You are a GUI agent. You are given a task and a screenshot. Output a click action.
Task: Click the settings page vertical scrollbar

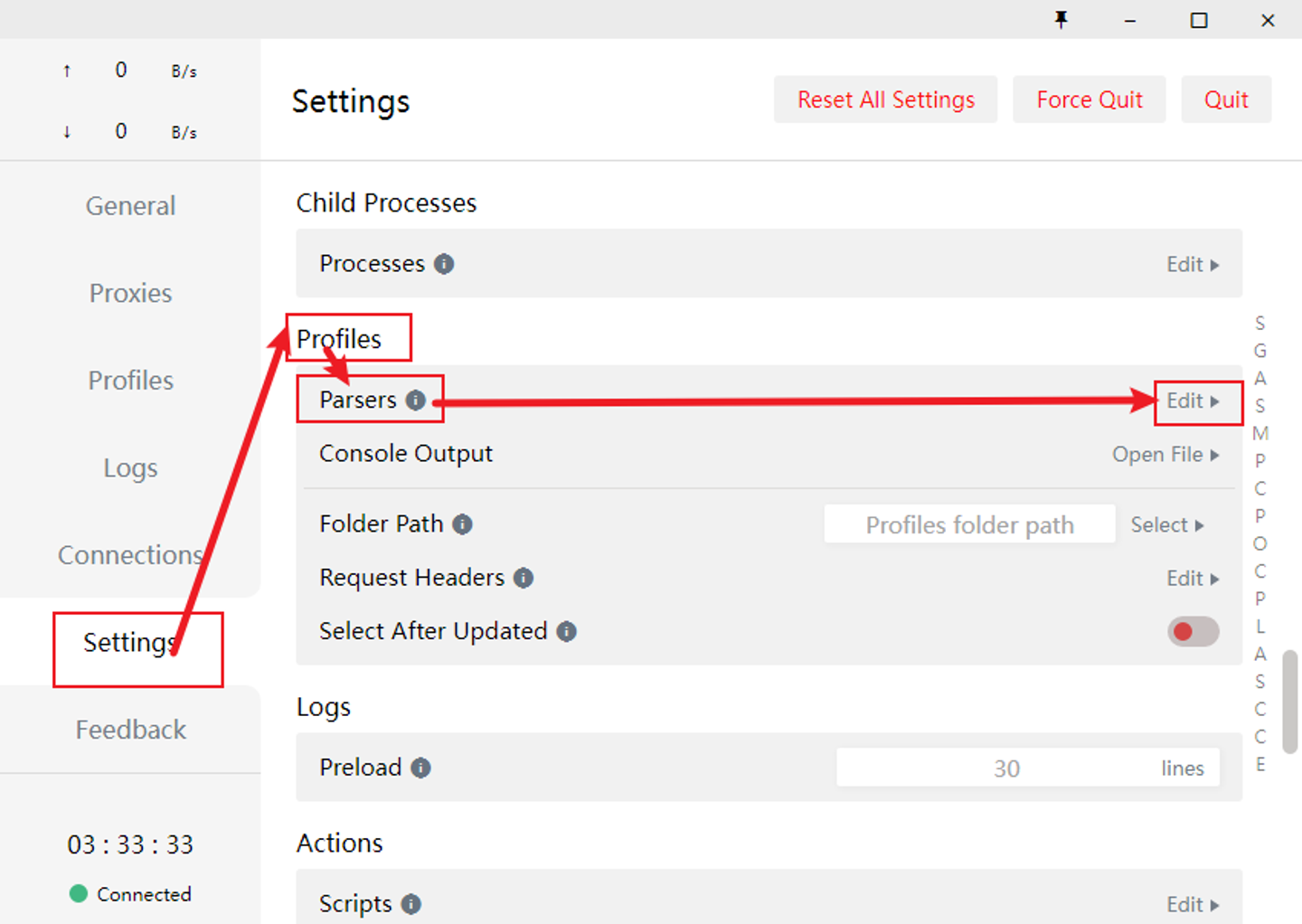1290,701
